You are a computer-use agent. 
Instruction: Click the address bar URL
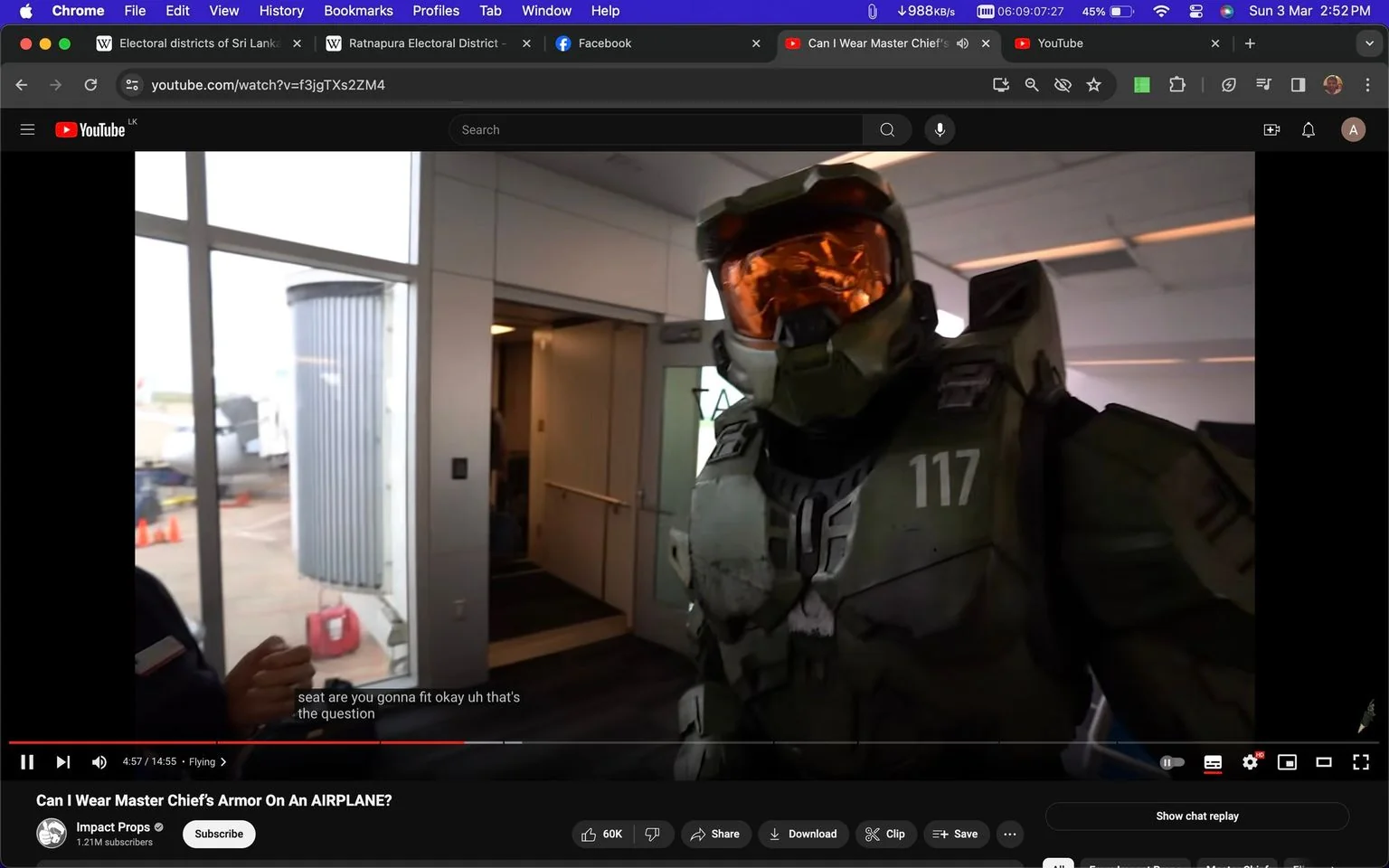[268, 84]
